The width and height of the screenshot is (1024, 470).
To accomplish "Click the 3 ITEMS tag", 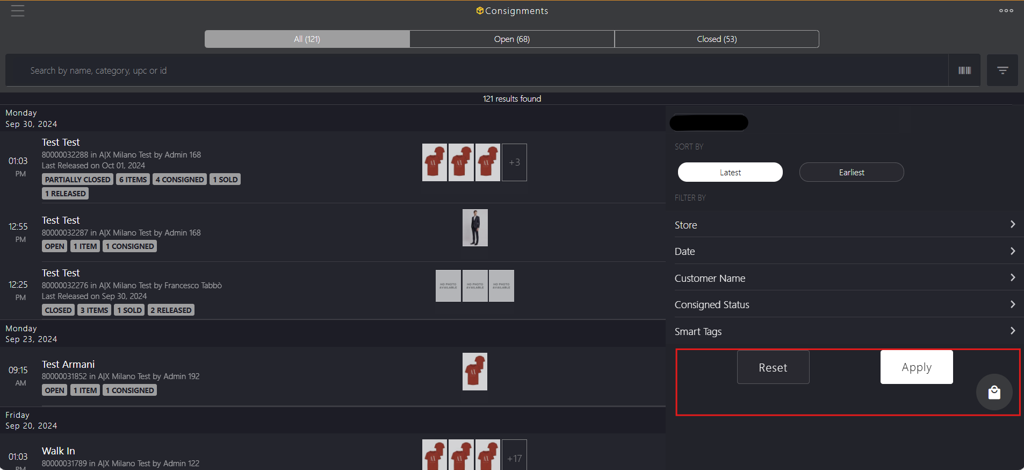I will pos(94,310).
